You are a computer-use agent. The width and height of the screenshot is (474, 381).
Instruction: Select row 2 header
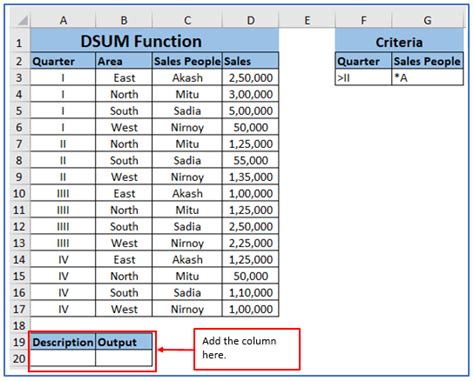pos(19,61)
